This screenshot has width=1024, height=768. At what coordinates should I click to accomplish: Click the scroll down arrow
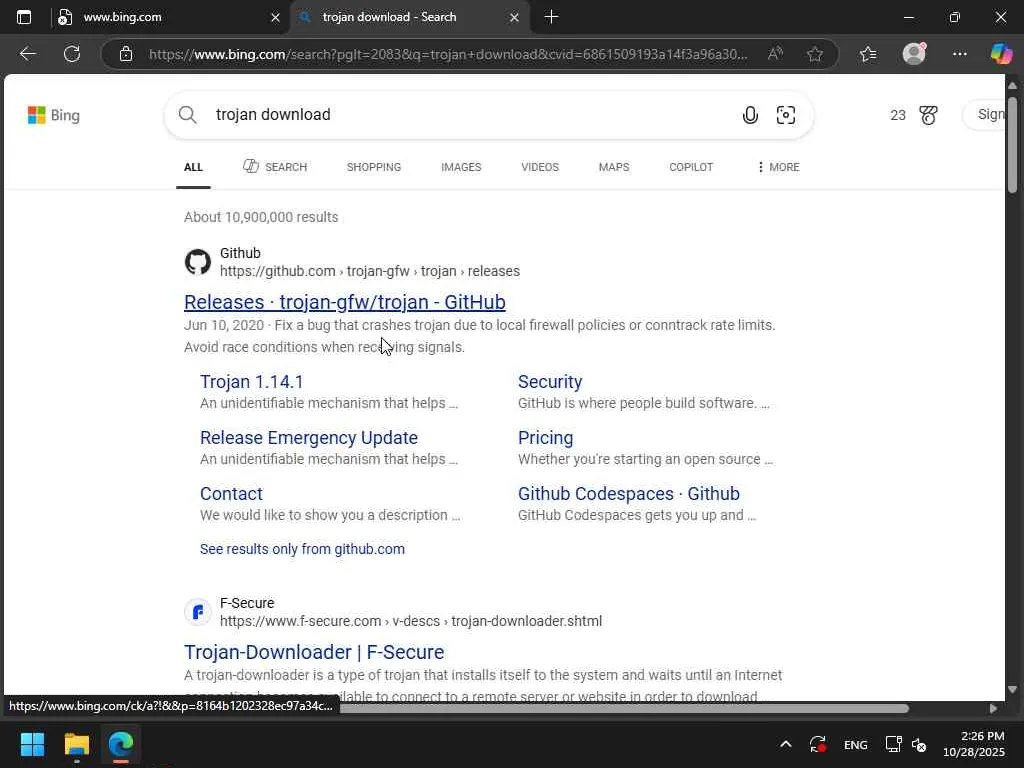1012,690
